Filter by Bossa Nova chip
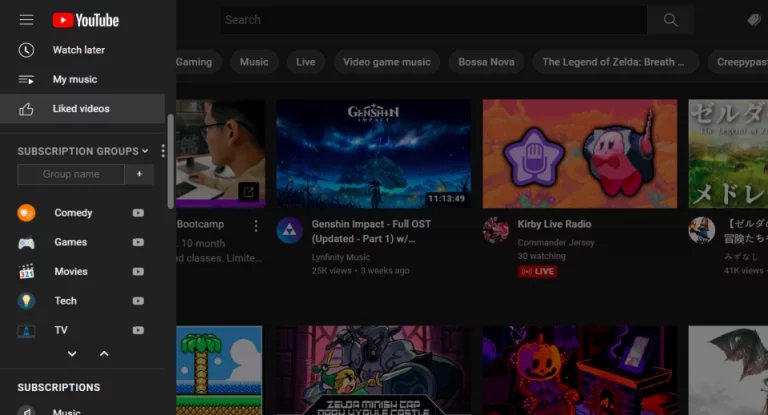 point(486,62)
